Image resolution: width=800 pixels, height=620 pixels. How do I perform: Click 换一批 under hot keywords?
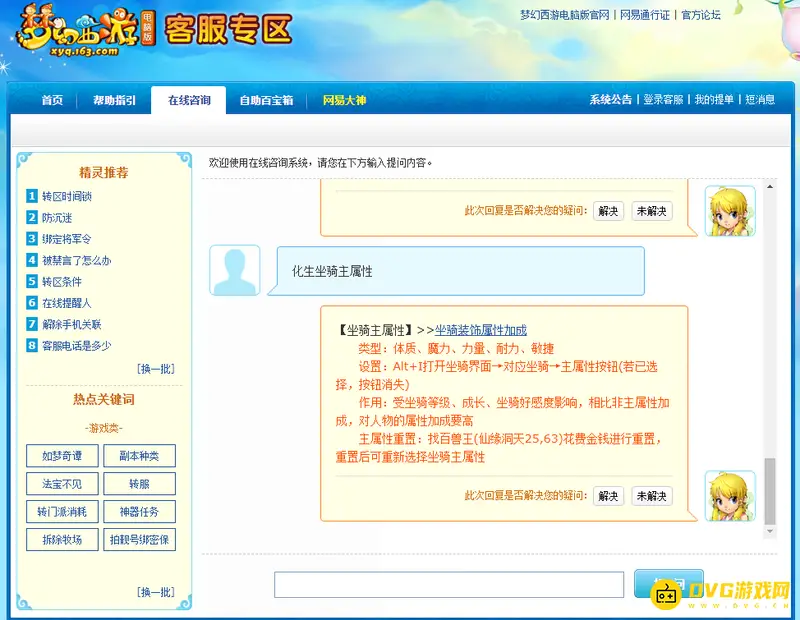coord(156,592)
